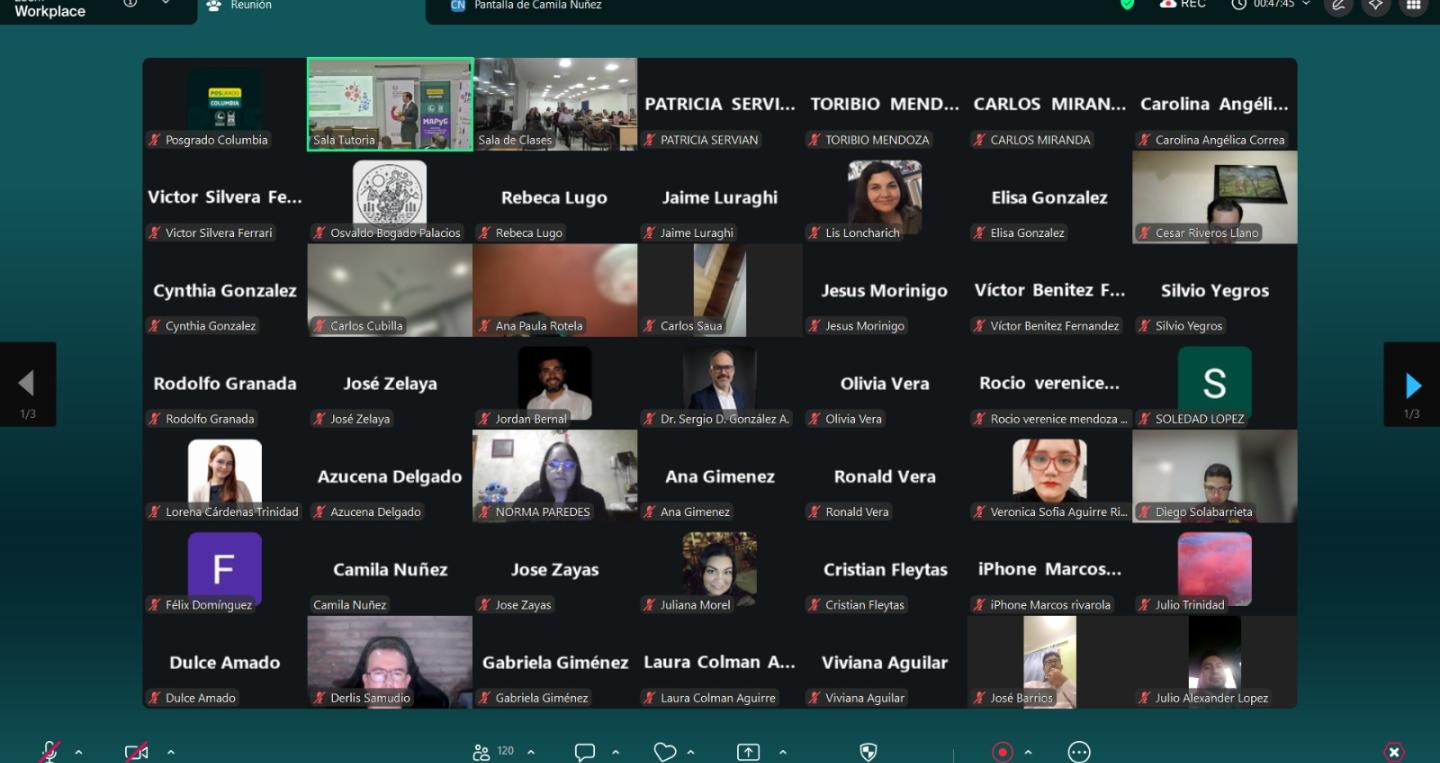This screenshot has width=1440, height=763.
Task: Select Carlos Cubilla video tile
Action: [x=390, y=290]
